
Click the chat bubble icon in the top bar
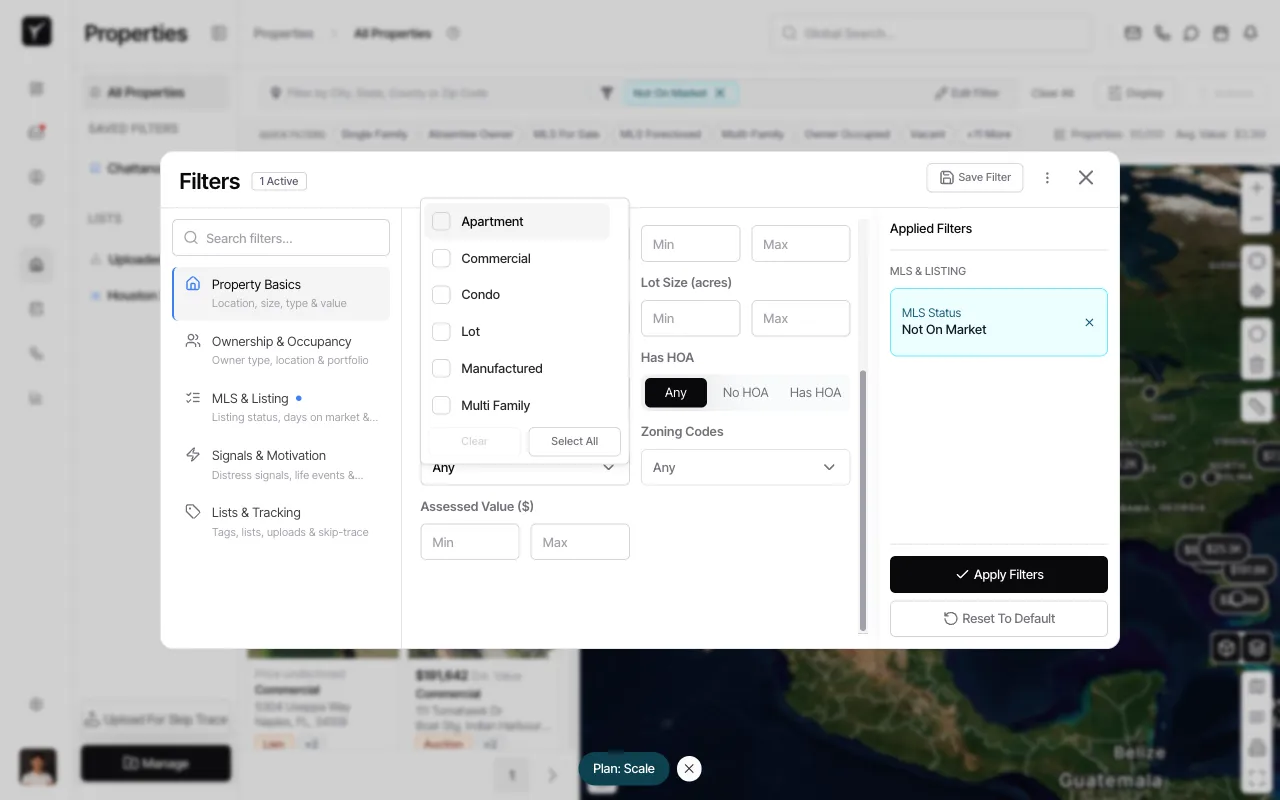tap(1191, 32)
